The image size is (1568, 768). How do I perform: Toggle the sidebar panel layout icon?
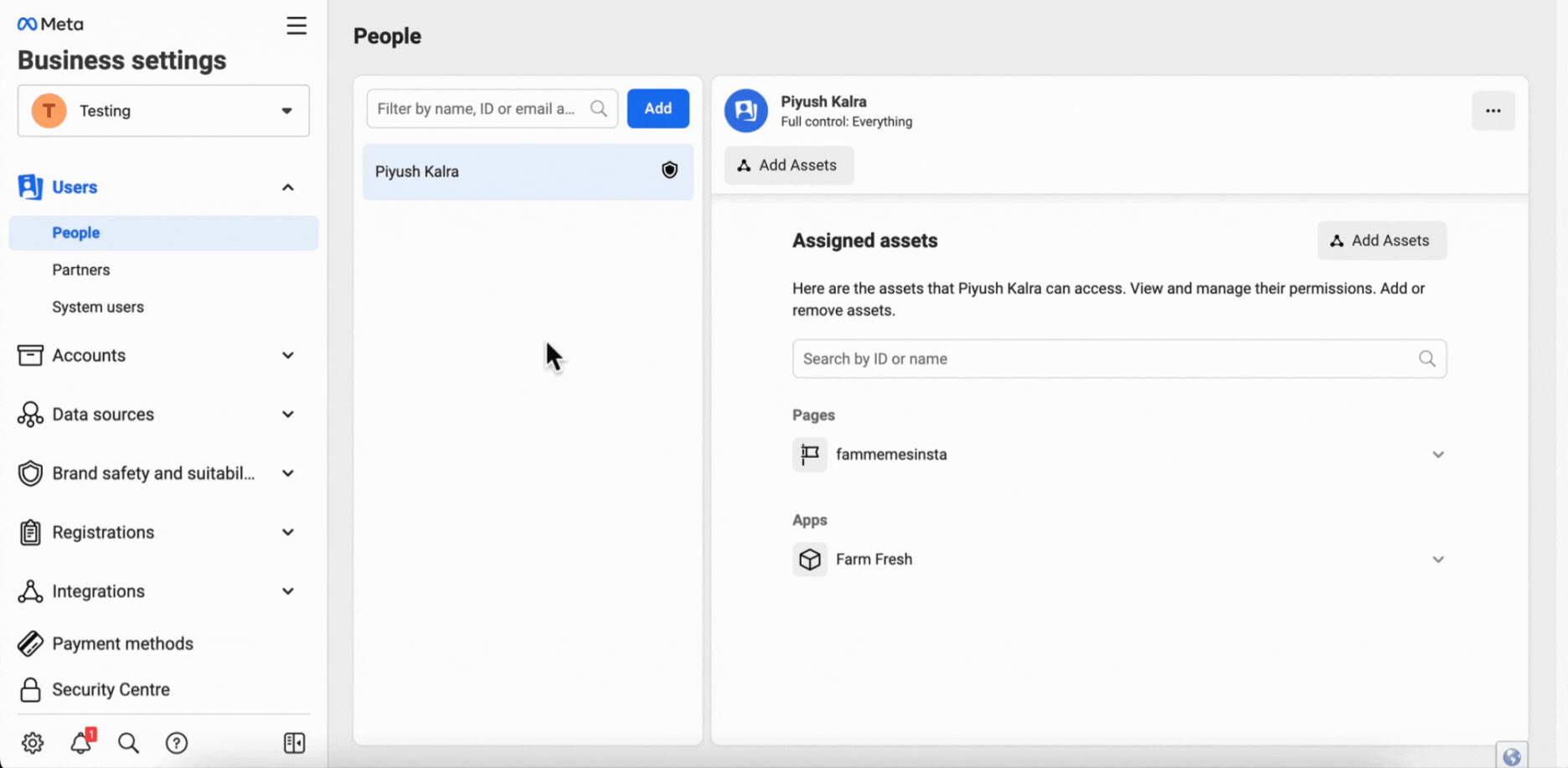pos(295,743)
